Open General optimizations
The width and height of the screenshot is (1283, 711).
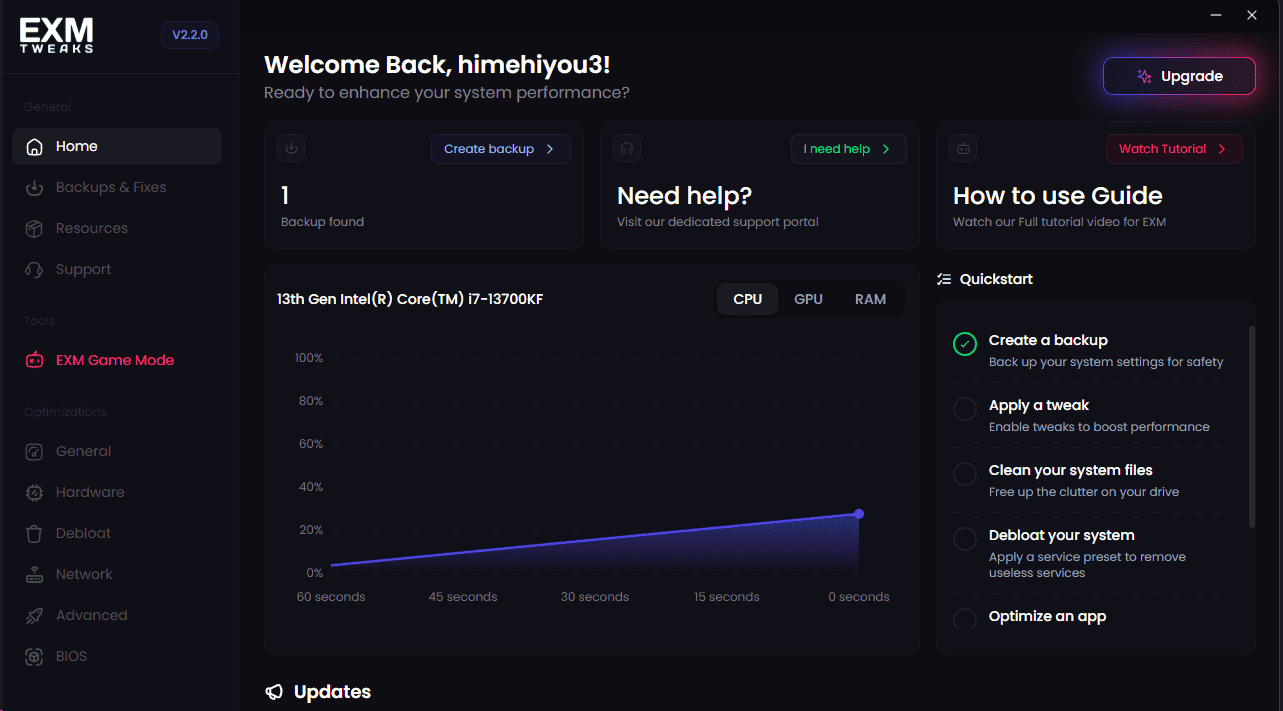click(117, 451)
